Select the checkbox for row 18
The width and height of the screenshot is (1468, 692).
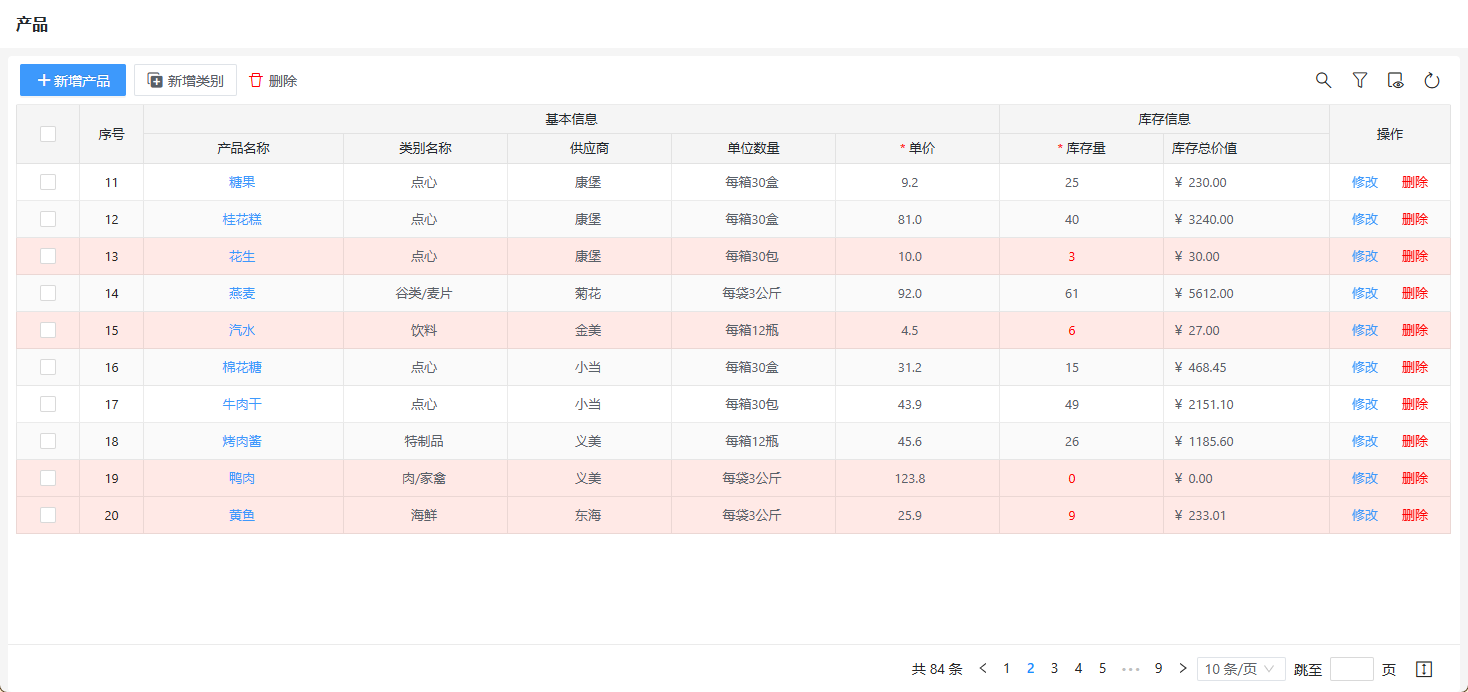(48, 441)
